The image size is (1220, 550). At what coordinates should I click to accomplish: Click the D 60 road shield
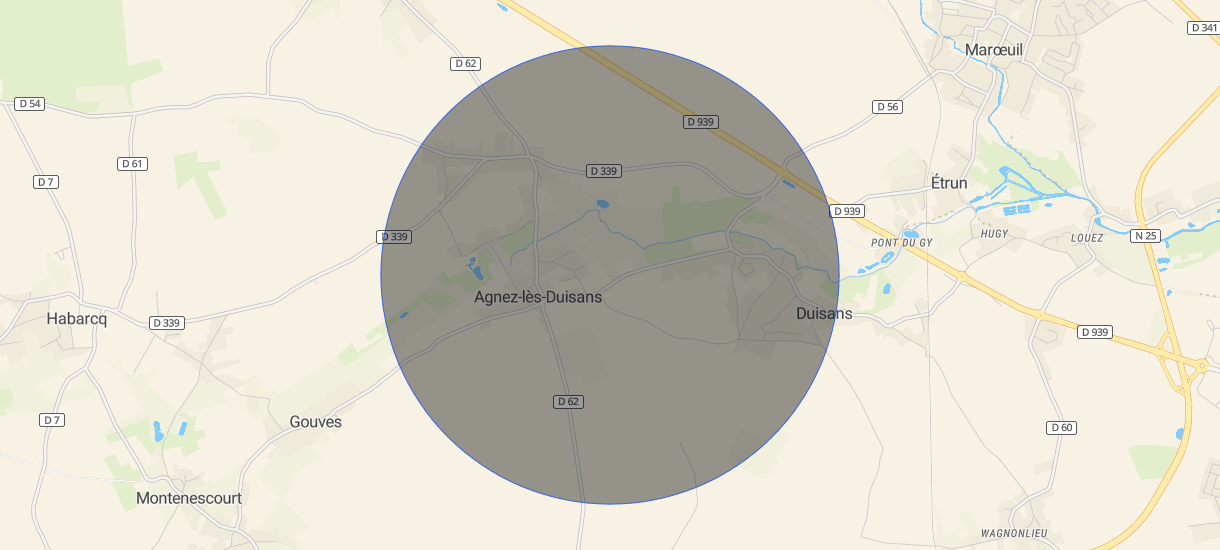1062,428
